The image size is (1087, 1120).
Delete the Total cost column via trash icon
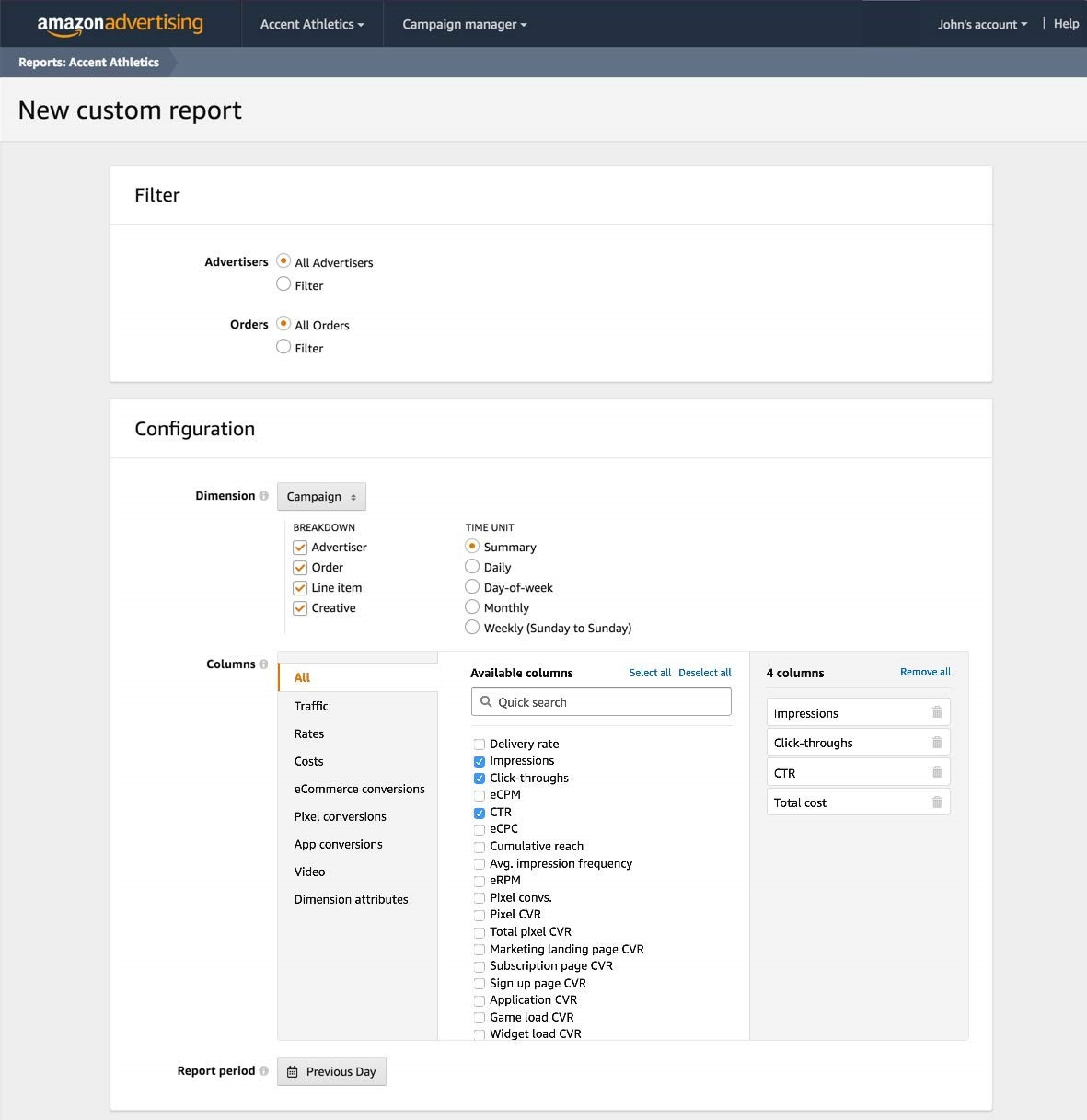coord(937,802)
